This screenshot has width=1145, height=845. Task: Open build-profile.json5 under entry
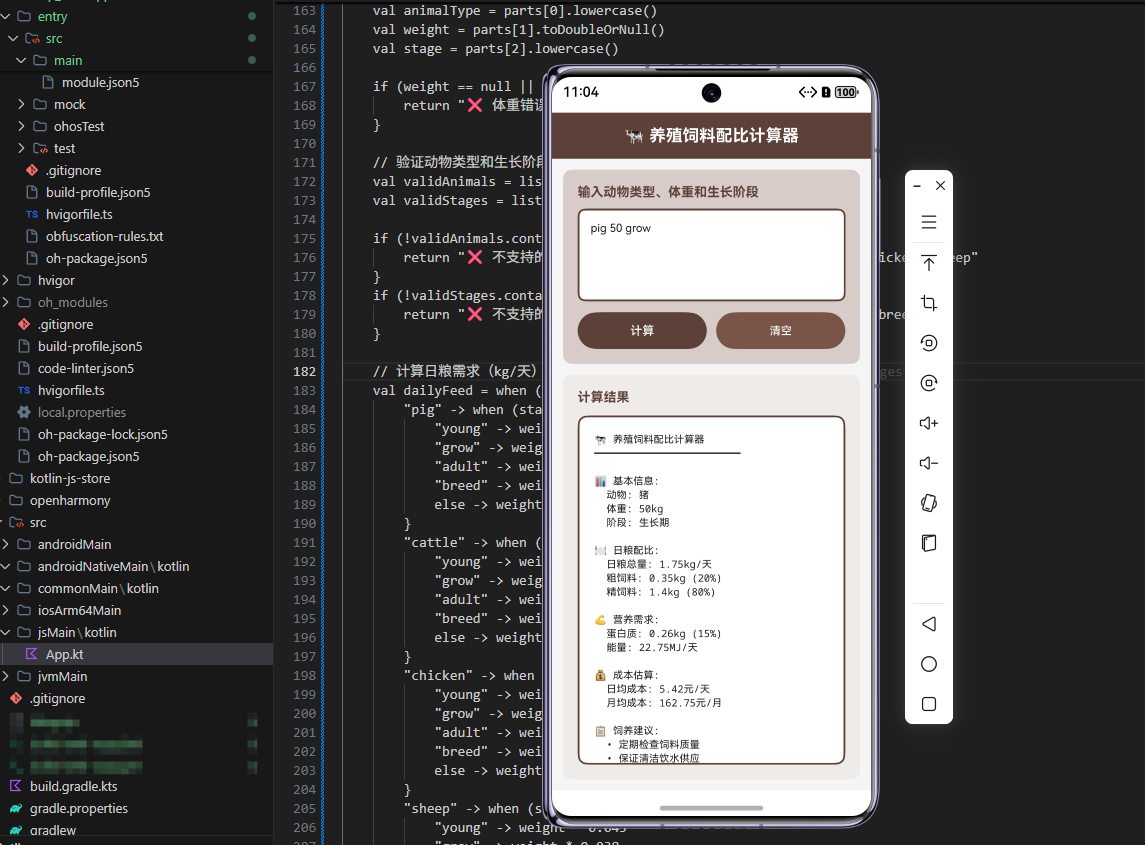pyautogui.click(x=98, y=192)
